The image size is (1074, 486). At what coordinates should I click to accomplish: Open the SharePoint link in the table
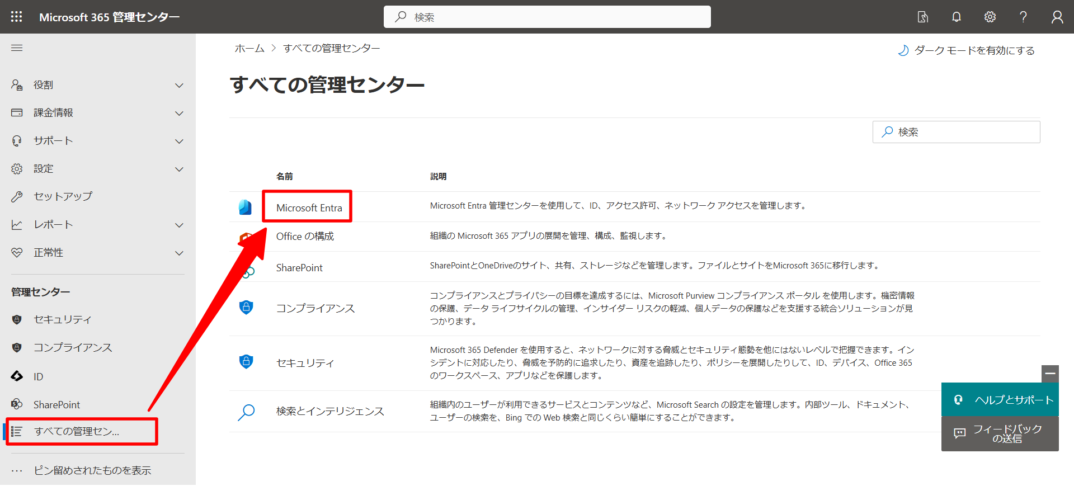pyautogui.click(x=299, y=268)
